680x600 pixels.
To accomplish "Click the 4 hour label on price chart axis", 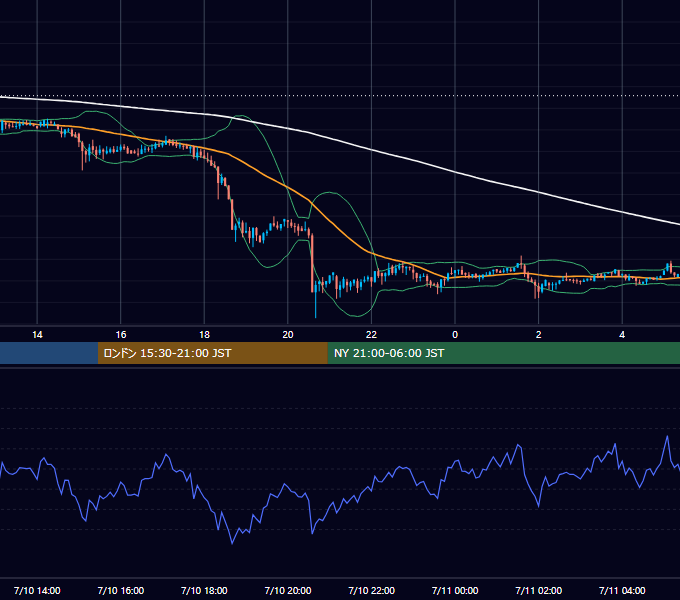I will [622, 335].
